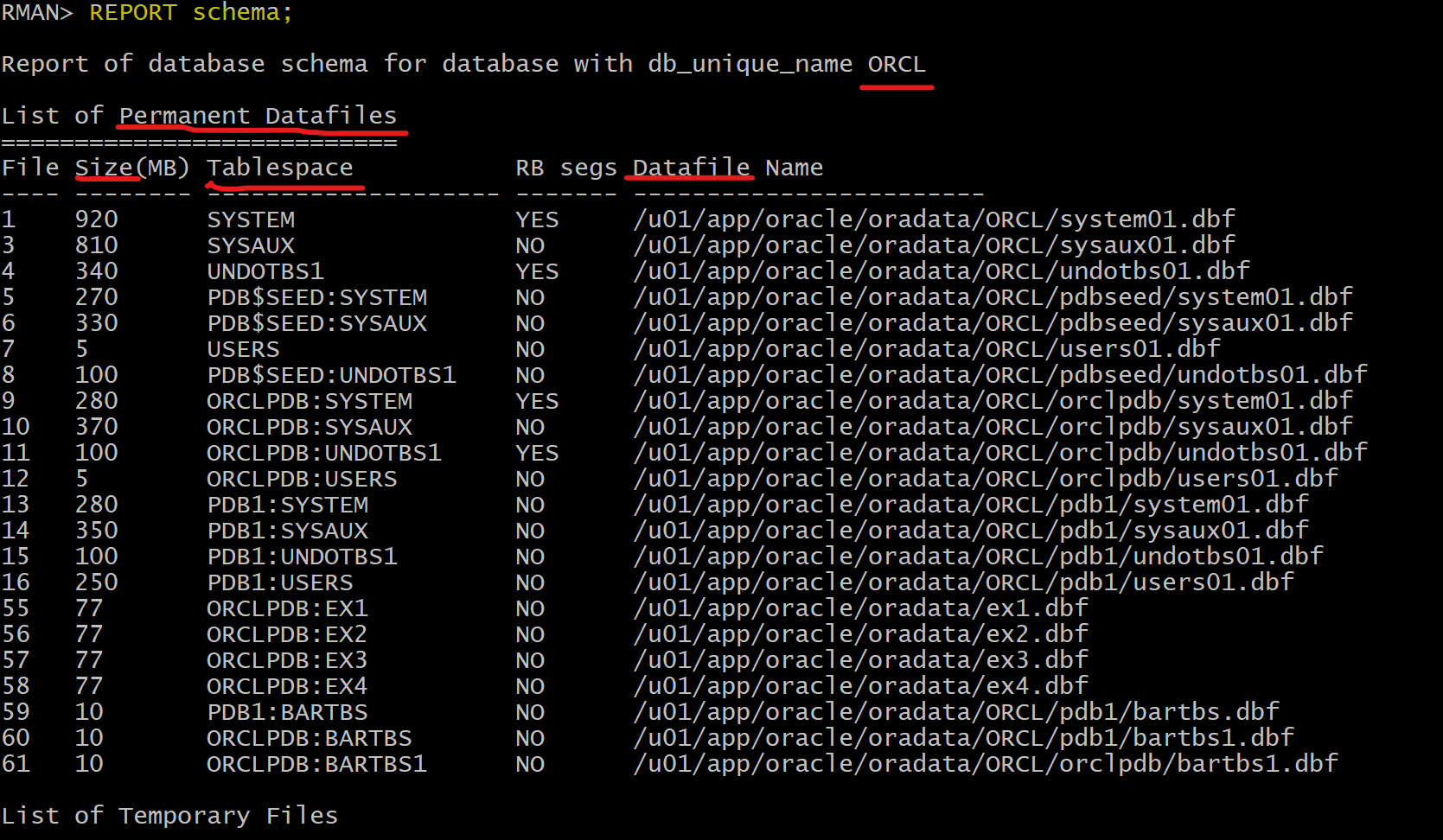1443x840 pixels.
Task: Click the ORCLPDB:UNDOTBS1 tablespace name
Action: (x=324, y=453)
